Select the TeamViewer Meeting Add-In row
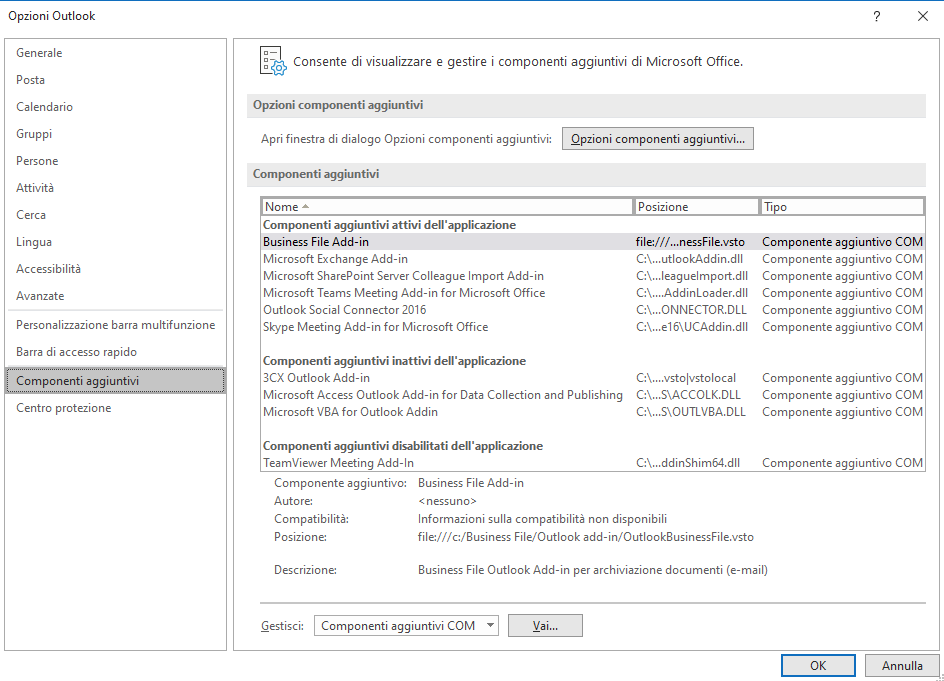Screen dimensions: 944x681 [592, 463]
